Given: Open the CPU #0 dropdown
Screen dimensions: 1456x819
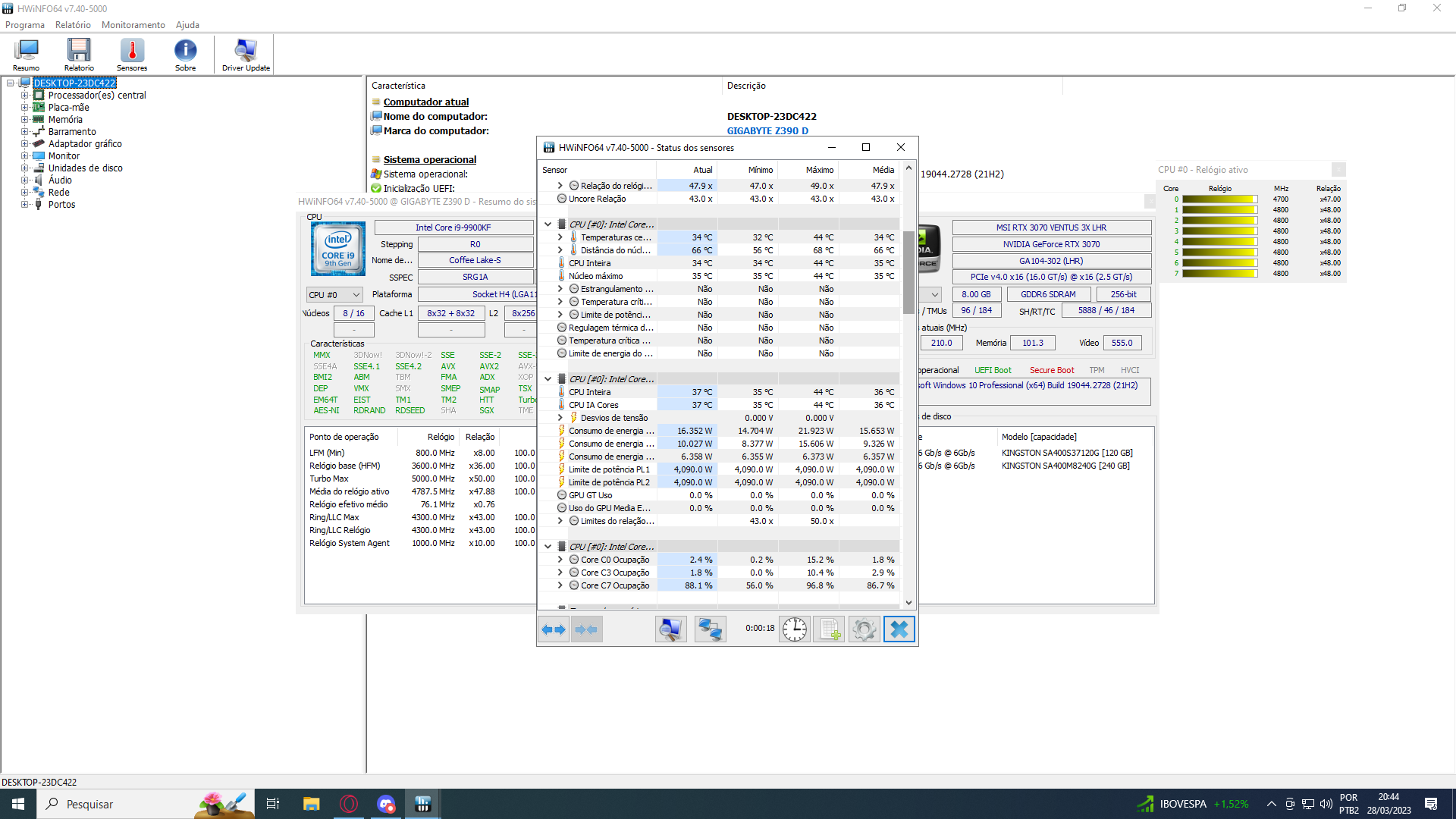Looking at the screenshot, I should (334, 294).
